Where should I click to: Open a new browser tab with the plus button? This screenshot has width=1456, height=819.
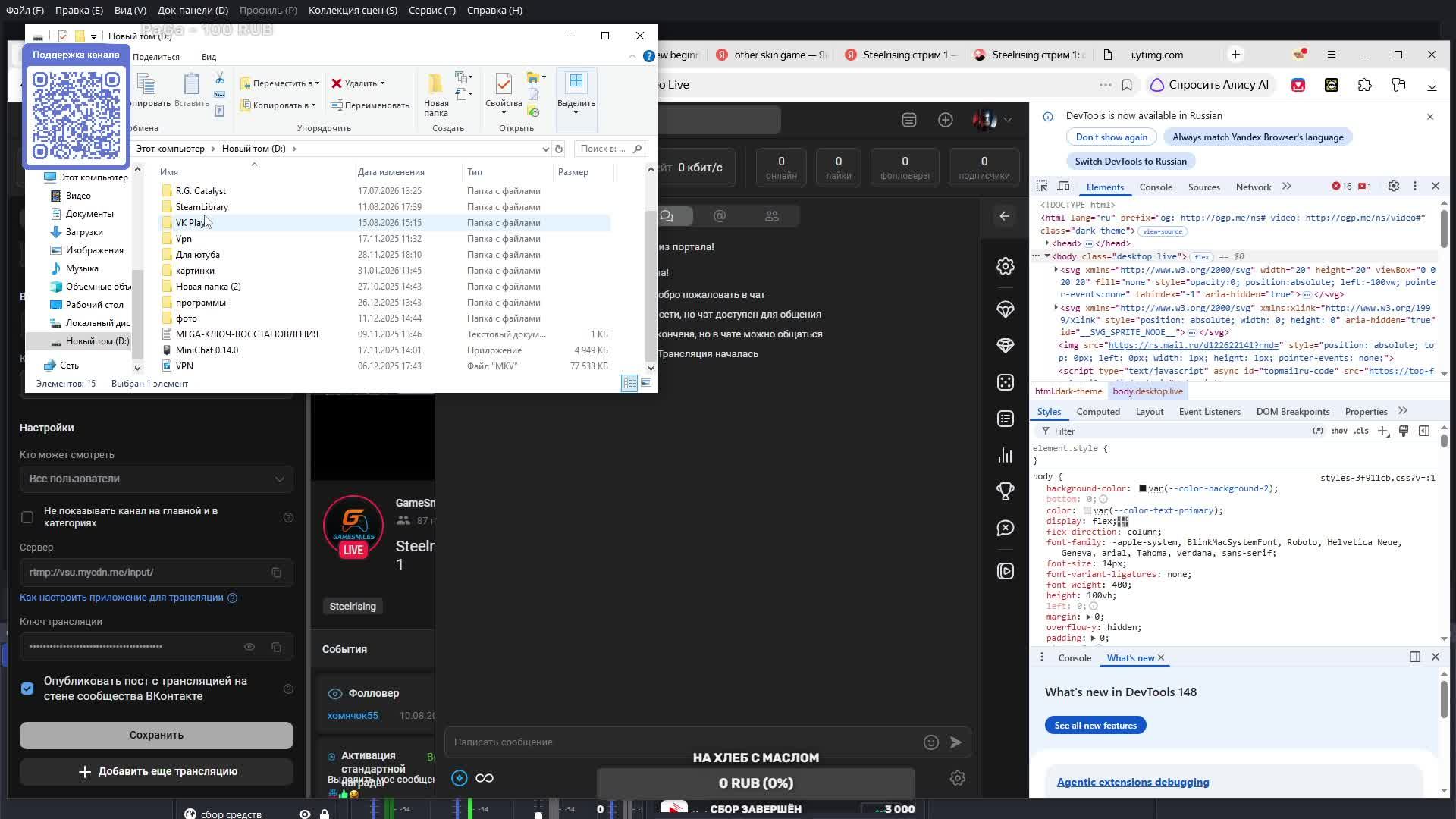coord(1235,55)
